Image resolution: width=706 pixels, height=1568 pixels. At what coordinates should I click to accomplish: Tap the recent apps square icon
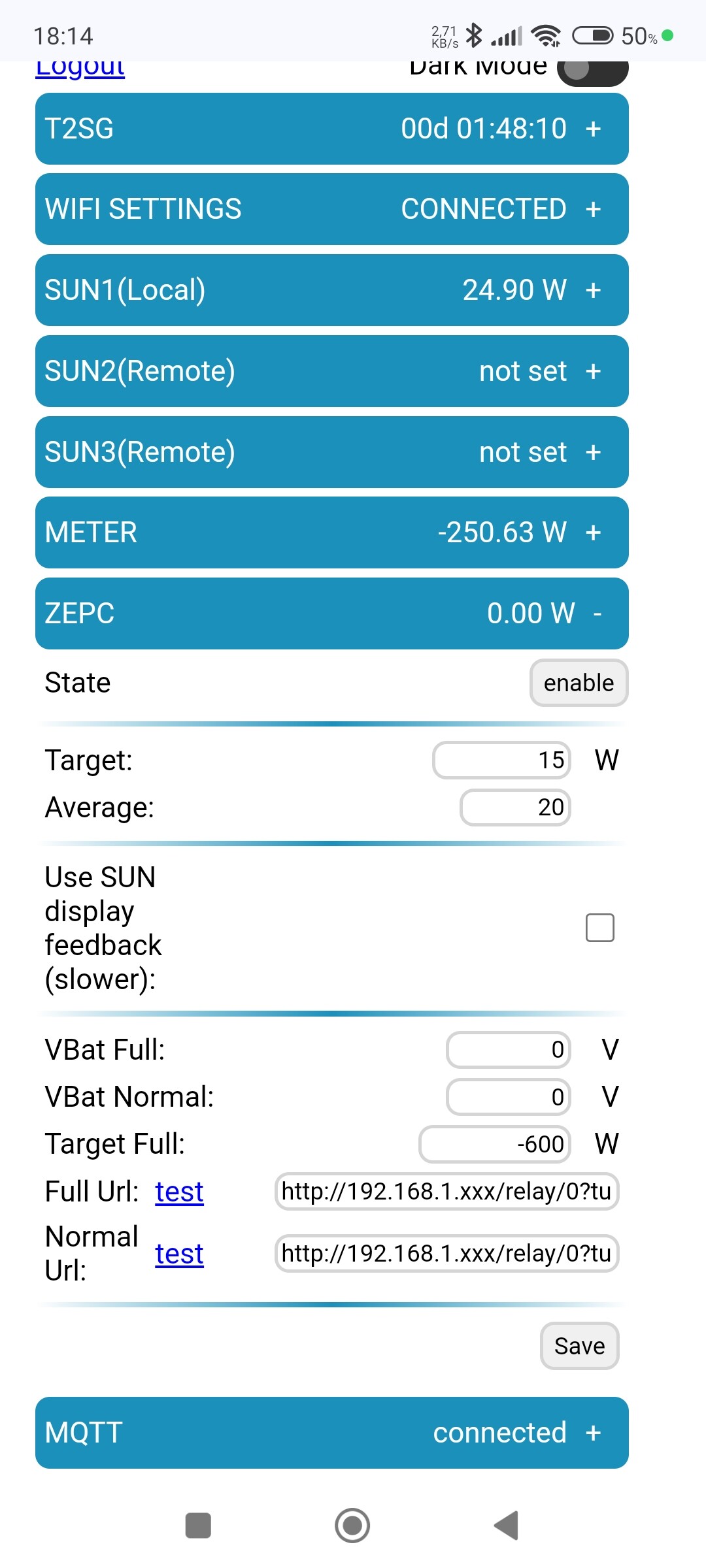point(198,1526)
